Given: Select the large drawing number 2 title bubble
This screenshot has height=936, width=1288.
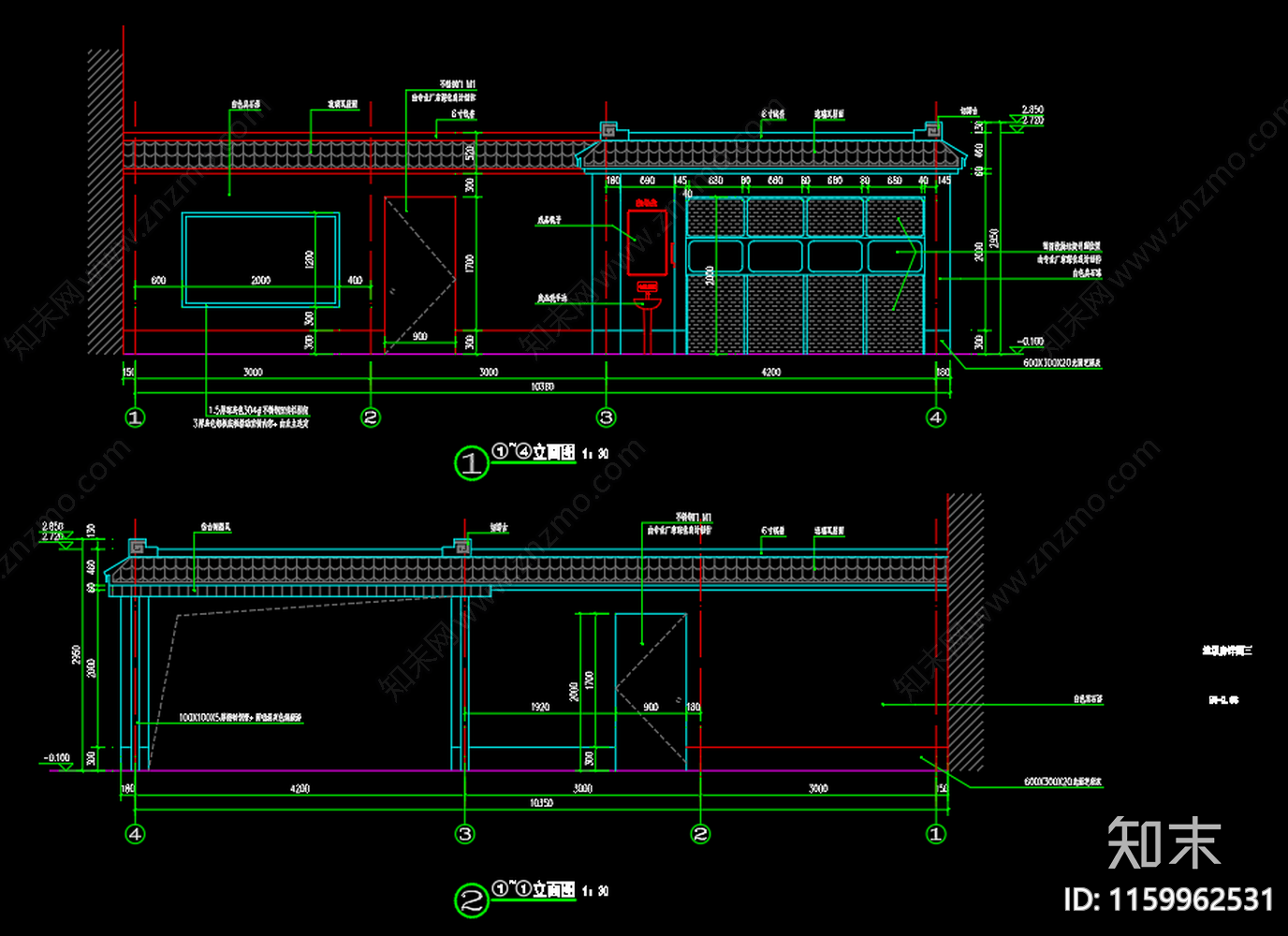Looking at the screenshot, I should coord(472,900).
